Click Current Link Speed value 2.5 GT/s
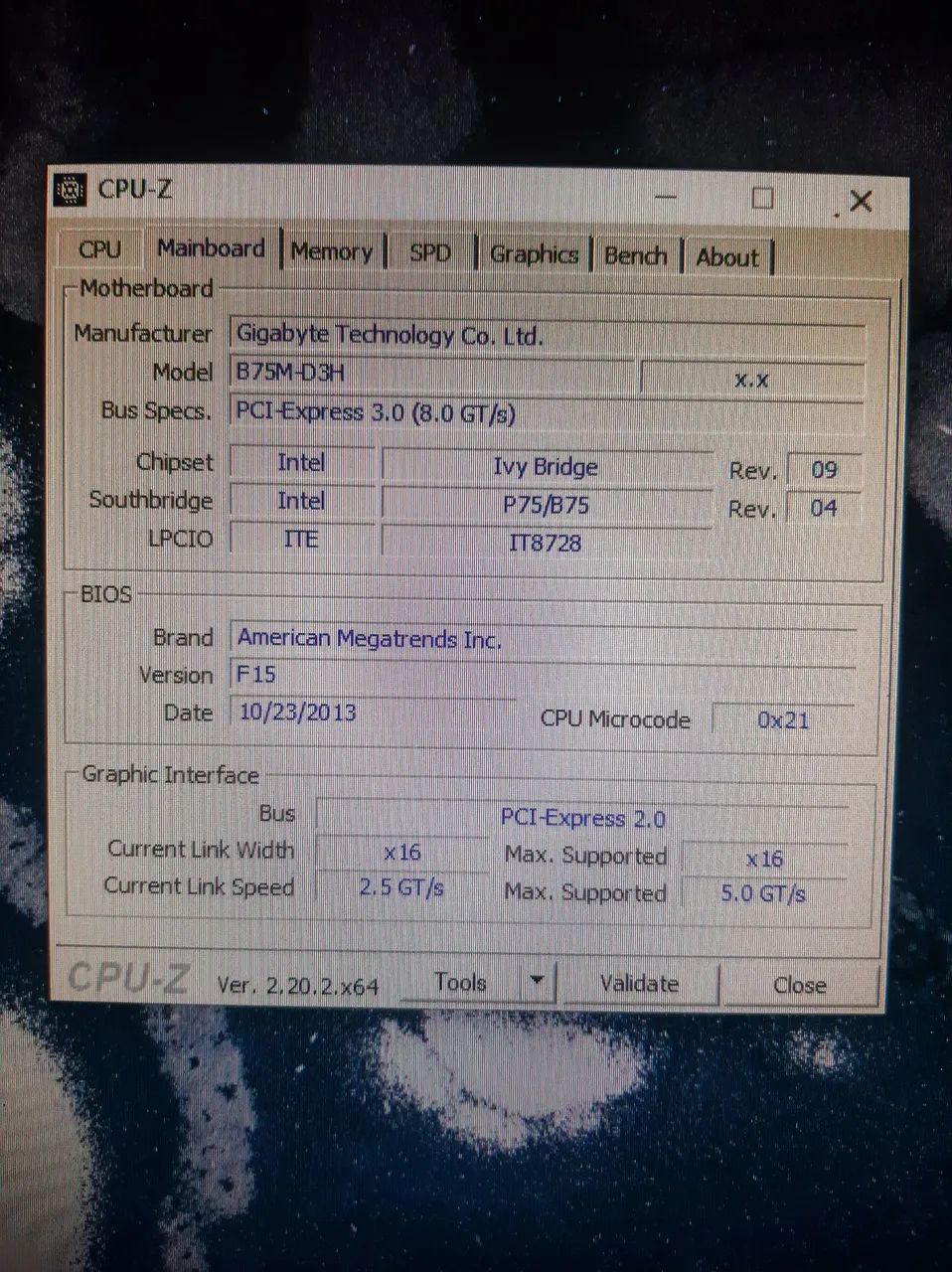Screen dimensions: 952x1272 (x=401, y=887)
